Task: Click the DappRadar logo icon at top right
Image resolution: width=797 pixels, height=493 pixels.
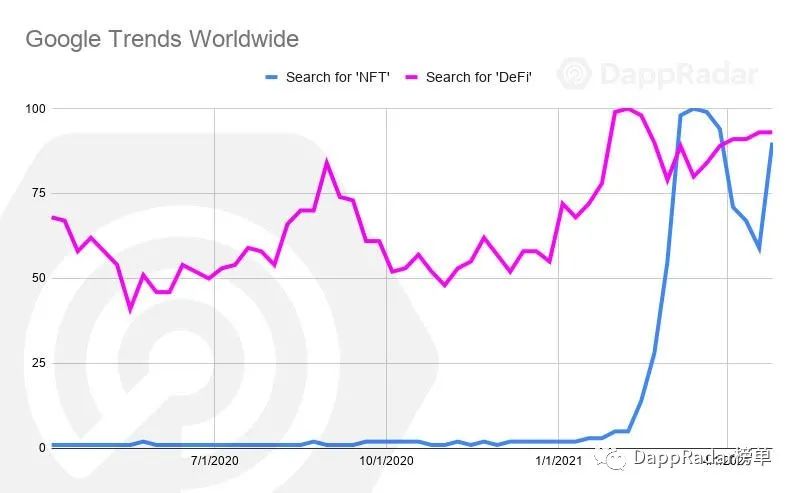Action: (576, 74)
